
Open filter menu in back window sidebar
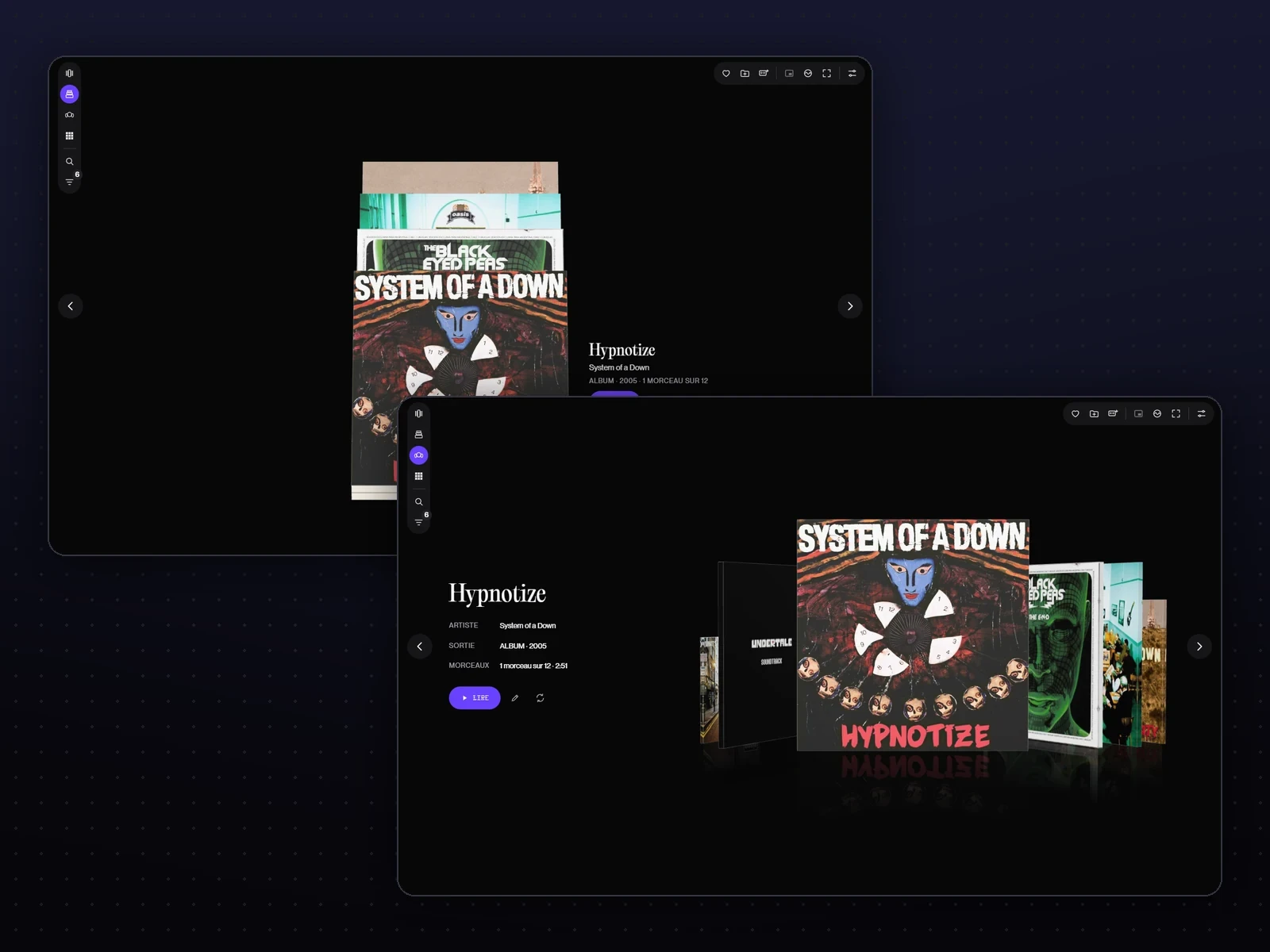tap(70, 181)
